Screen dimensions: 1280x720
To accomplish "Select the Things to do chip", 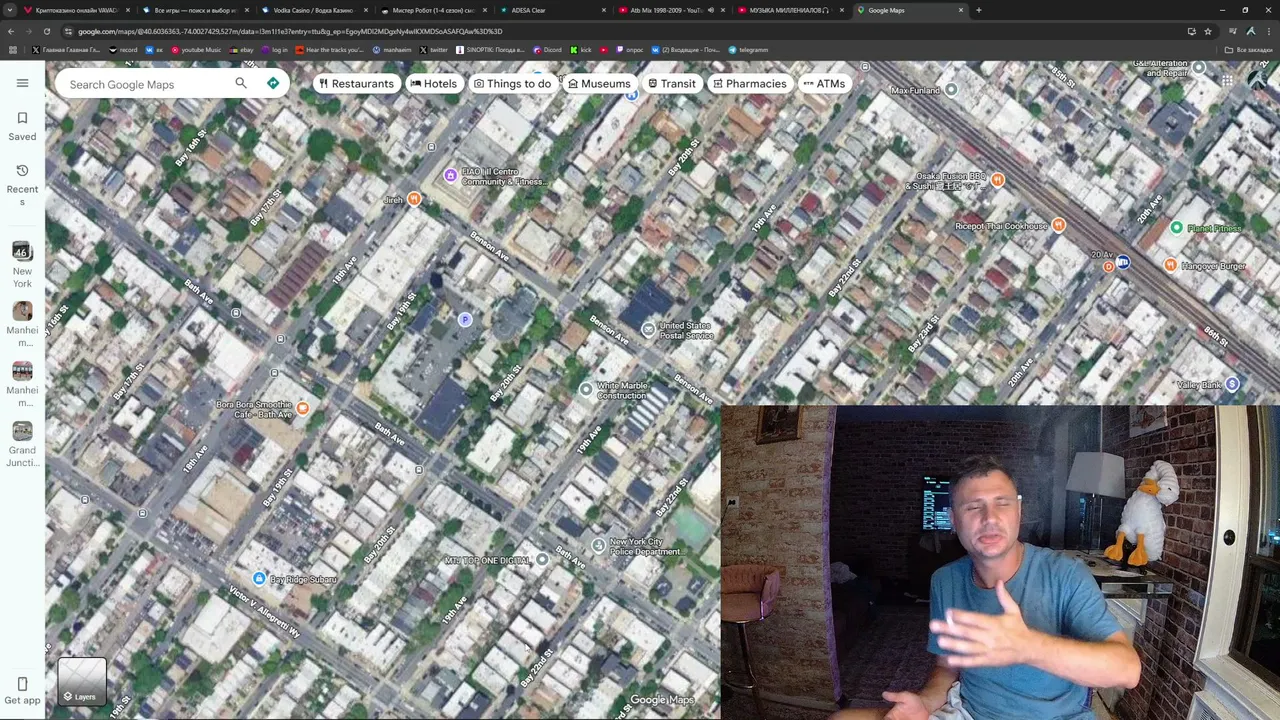I will click(512, 84).
